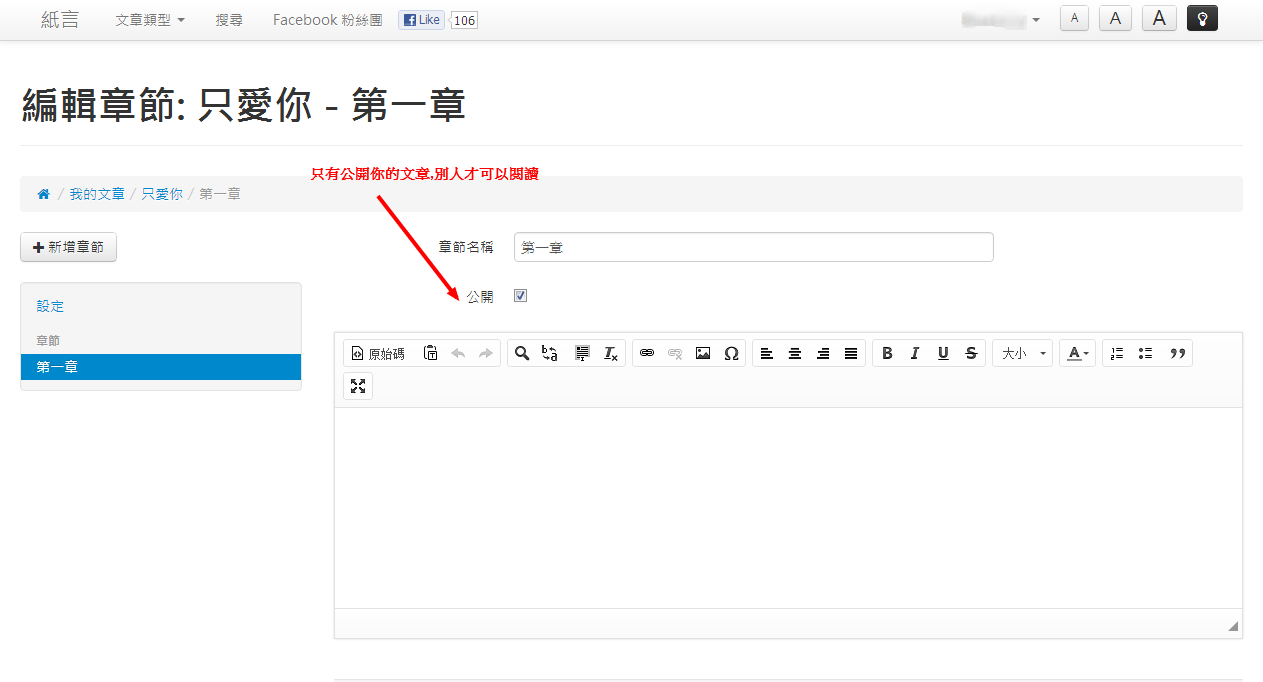Click the remove format icon

point(611,353)
